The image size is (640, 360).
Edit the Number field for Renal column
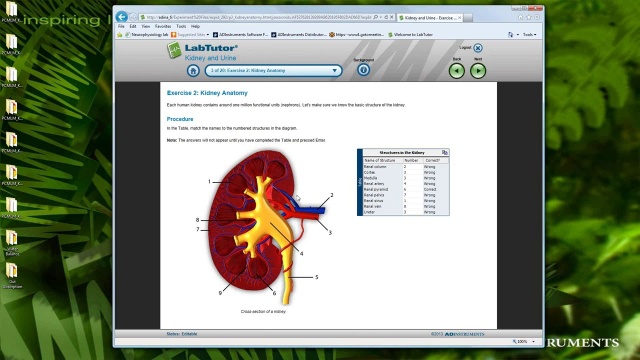(413, 167)
